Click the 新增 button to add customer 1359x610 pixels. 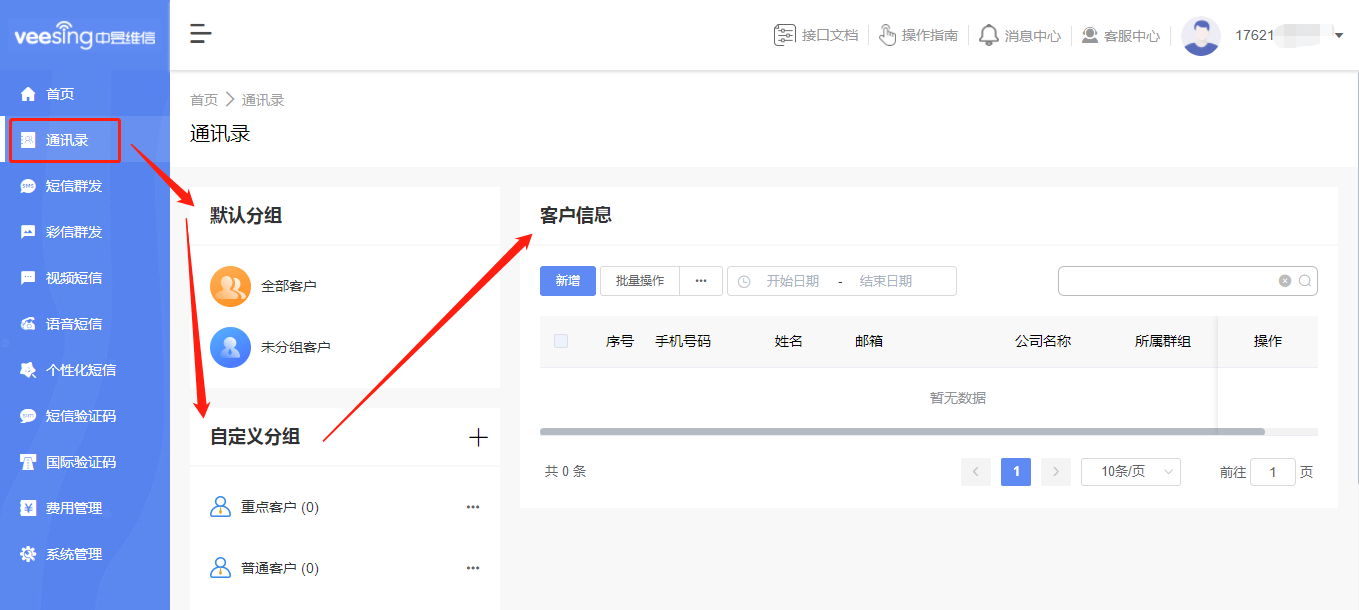(x=567, y=281)
